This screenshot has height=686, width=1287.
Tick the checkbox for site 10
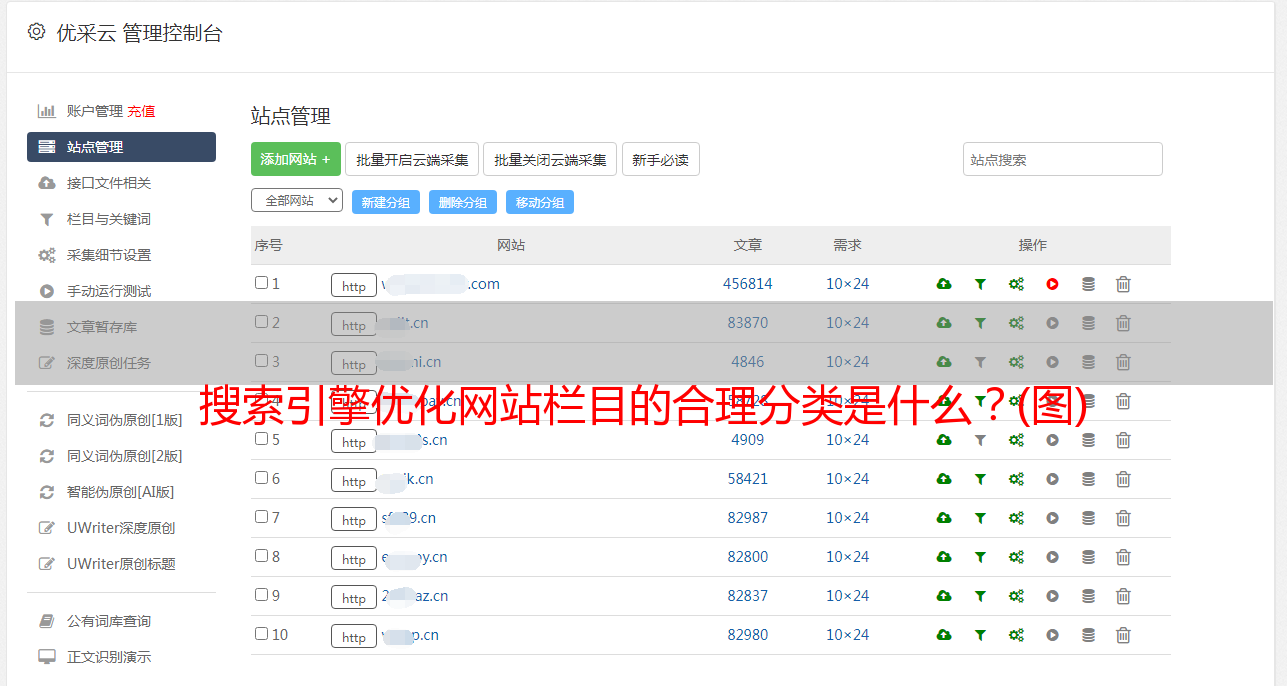(261, 634)
